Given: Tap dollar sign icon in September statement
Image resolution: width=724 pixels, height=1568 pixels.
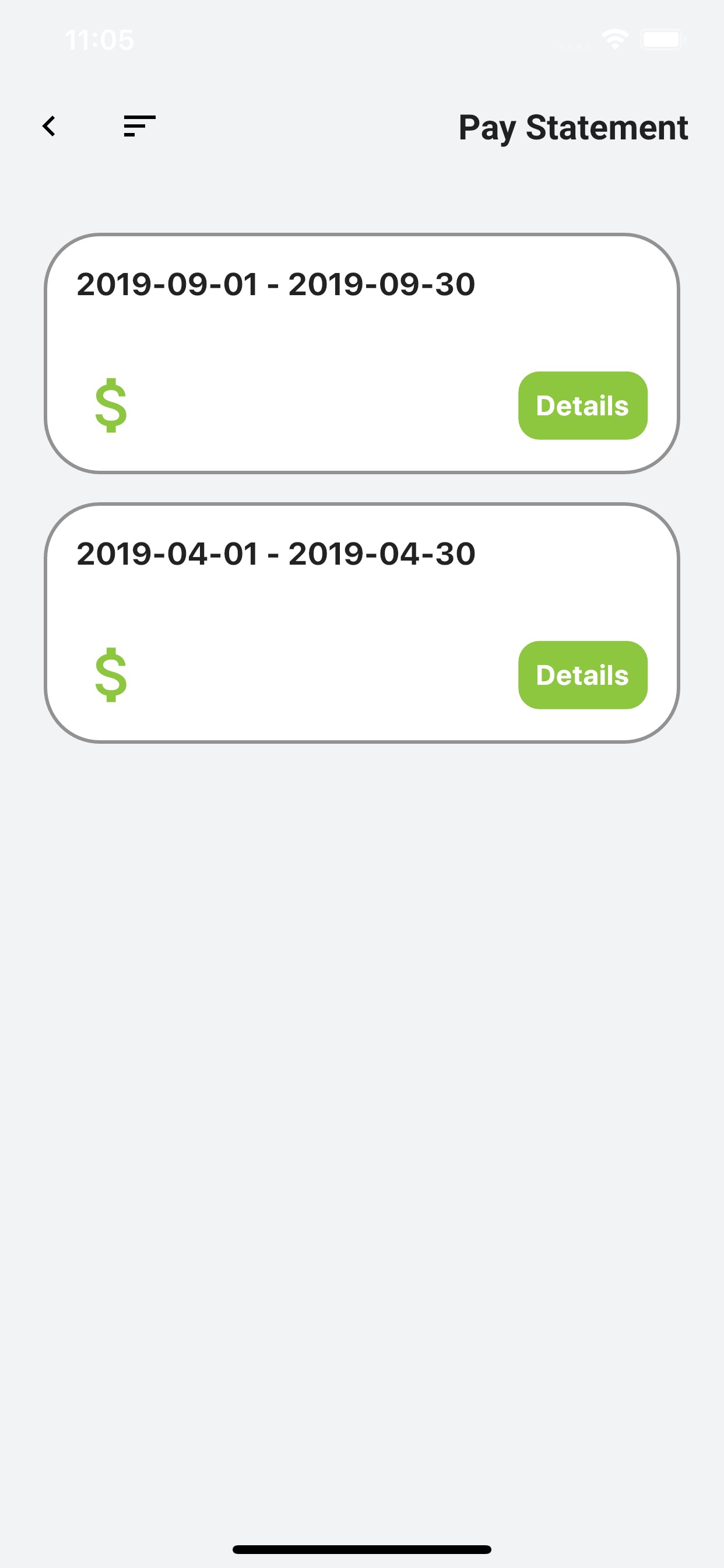Looking at the screenshot, I should coord(111,405).
